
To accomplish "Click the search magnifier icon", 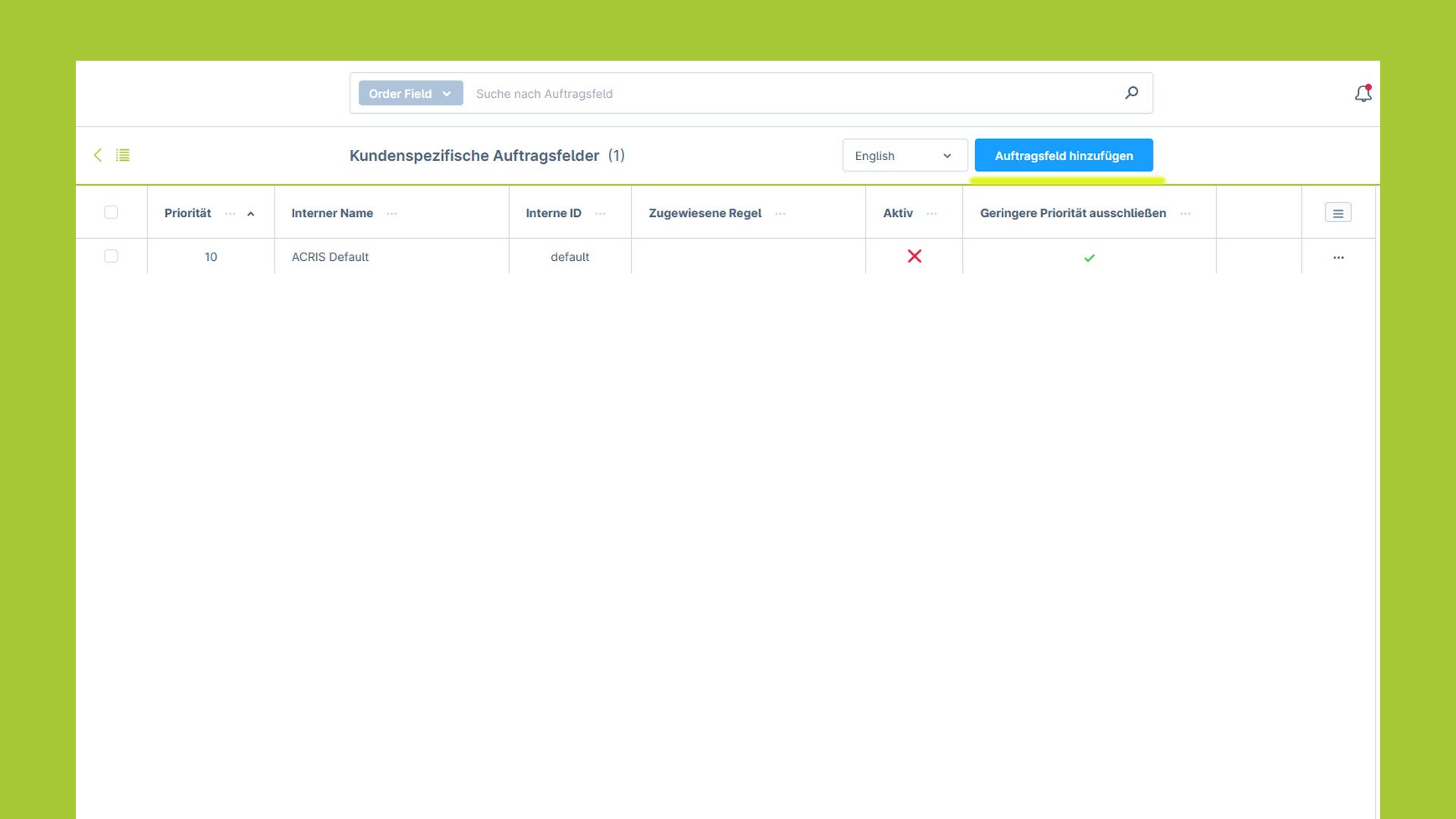I will click(1131, 93).
